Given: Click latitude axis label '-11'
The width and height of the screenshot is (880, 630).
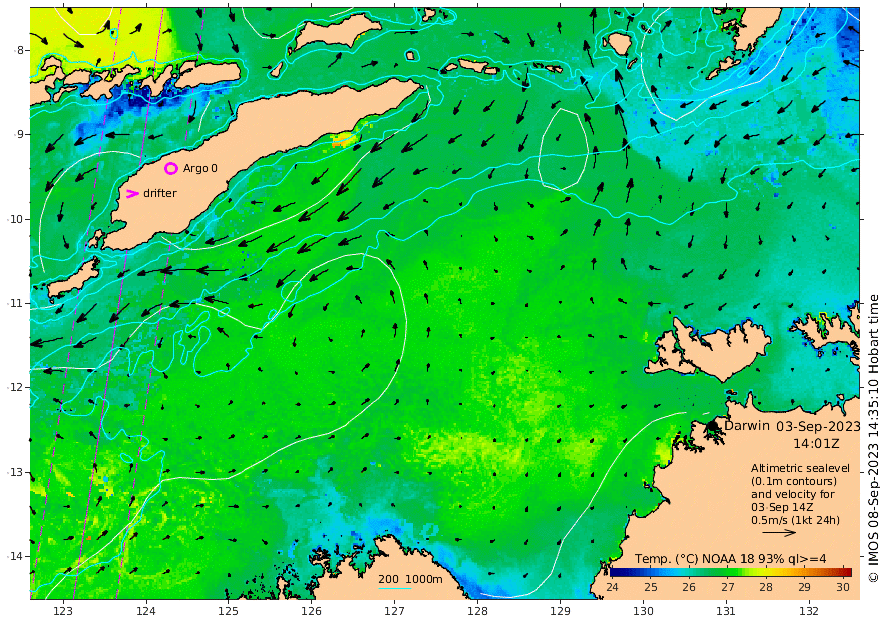Looking at the screenshot, I should [17, 303].
